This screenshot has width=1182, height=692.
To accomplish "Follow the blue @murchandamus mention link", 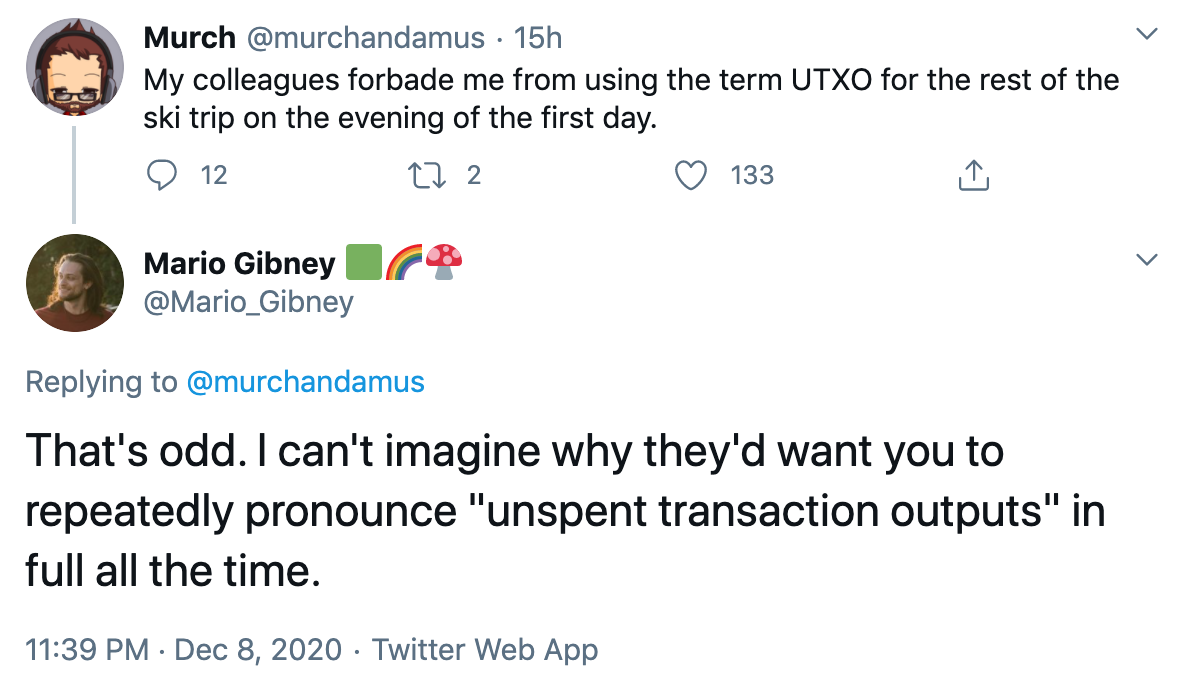I will point(305,381).
